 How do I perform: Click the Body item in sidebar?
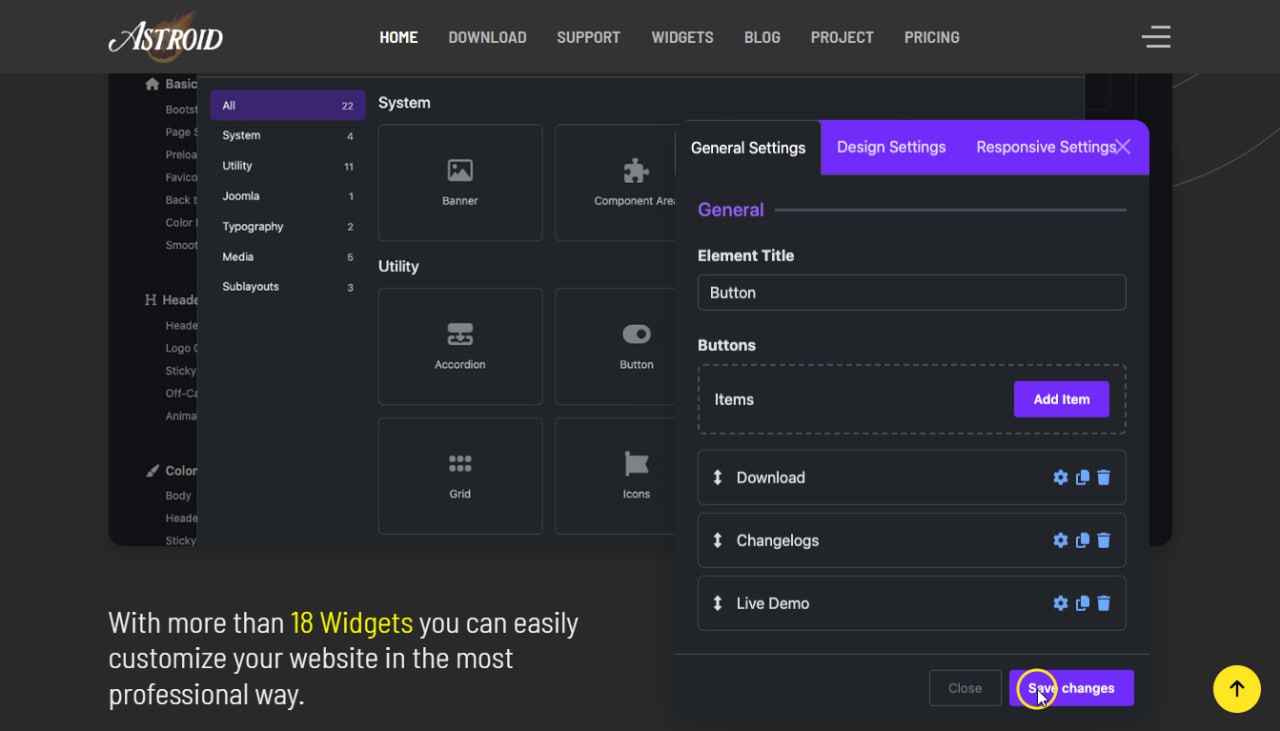click(x=178, y=495)
